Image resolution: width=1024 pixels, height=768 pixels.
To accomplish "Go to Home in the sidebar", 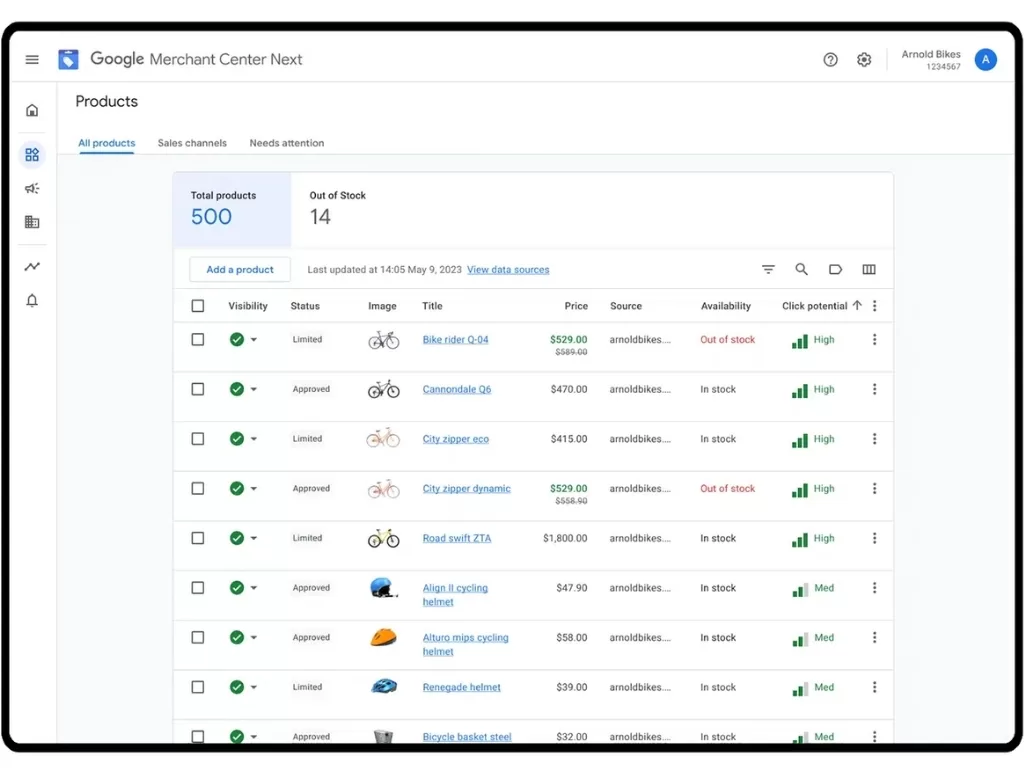I will (32, 110).
